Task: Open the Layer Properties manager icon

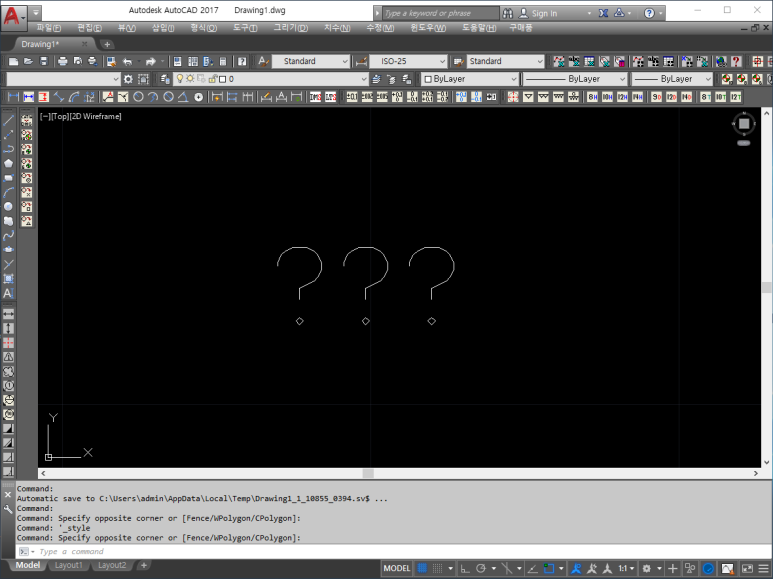Action: [x=165, y=79]
